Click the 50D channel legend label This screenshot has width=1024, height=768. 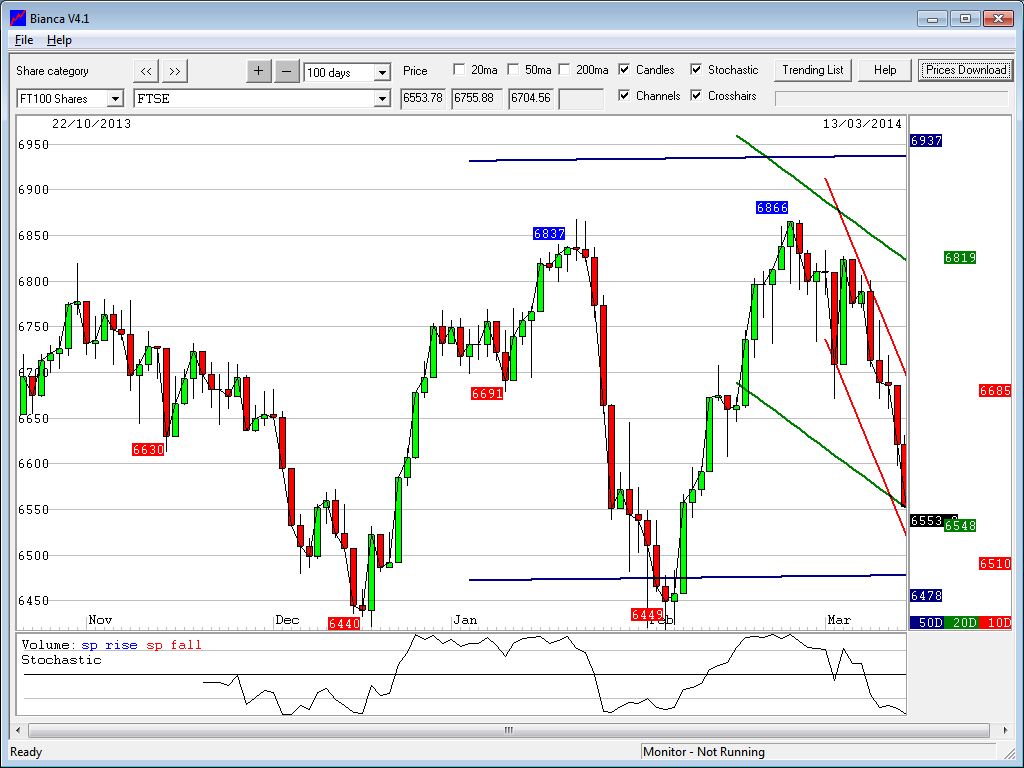(926, 622)
